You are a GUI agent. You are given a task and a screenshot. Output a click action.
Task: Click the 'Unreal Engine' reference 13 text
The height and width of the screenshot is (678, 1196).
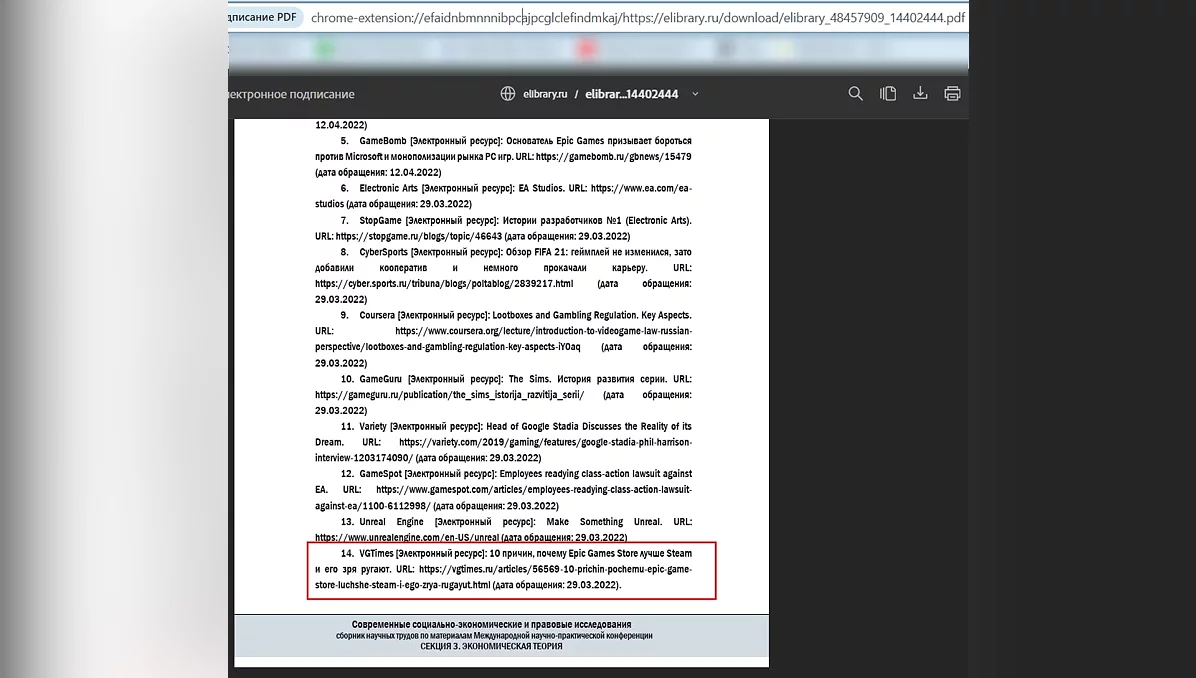391,522
